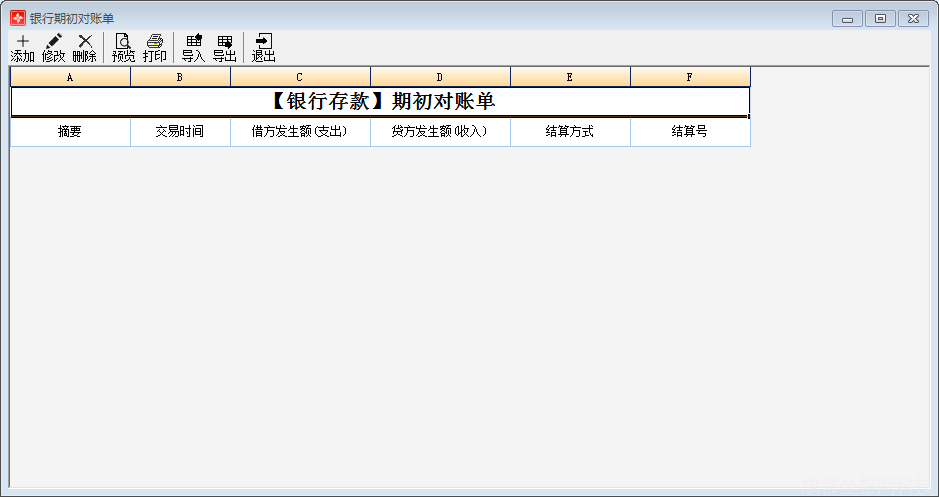Select the 结算号 header cell
Screen dimensions: 939x497
(x=690, y=132)
